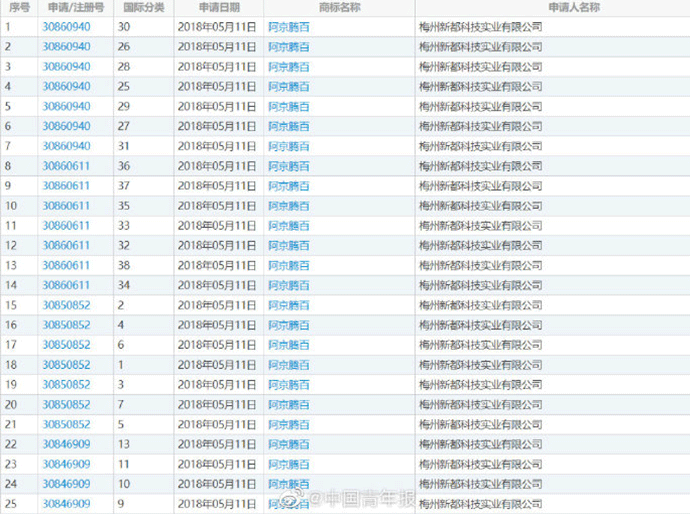Open application number 30860611 in row 8
This screenshot has width=690, height=514.
tap(66, 166)
